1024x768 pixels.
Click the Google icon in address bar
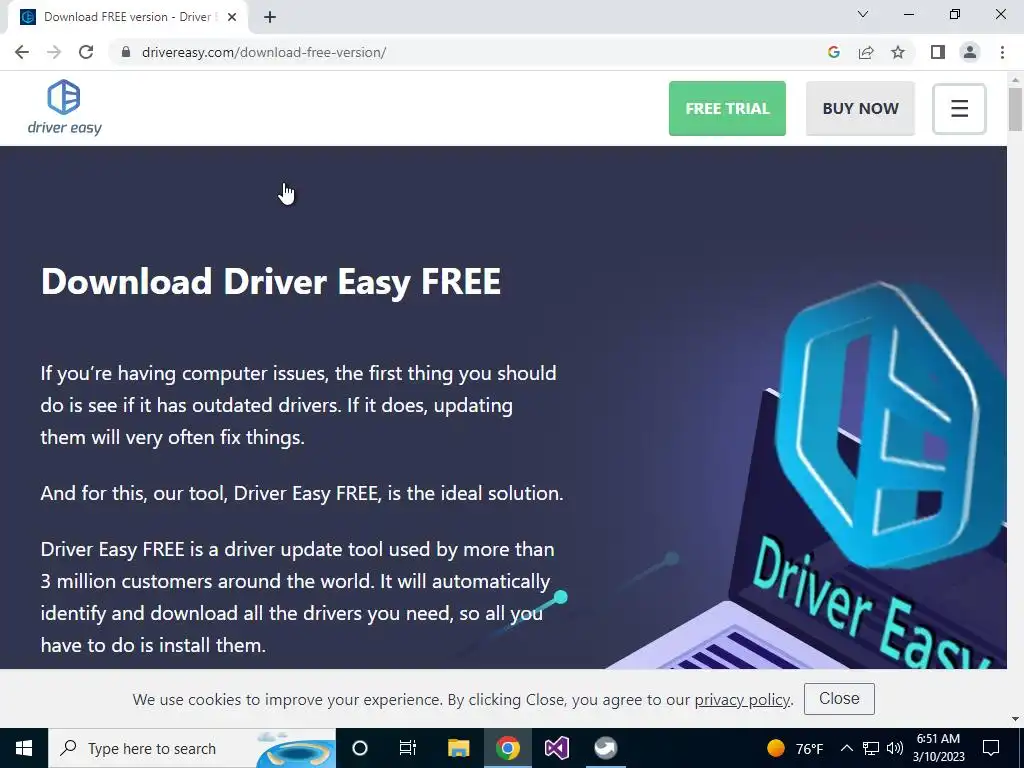tap(833, 52)
